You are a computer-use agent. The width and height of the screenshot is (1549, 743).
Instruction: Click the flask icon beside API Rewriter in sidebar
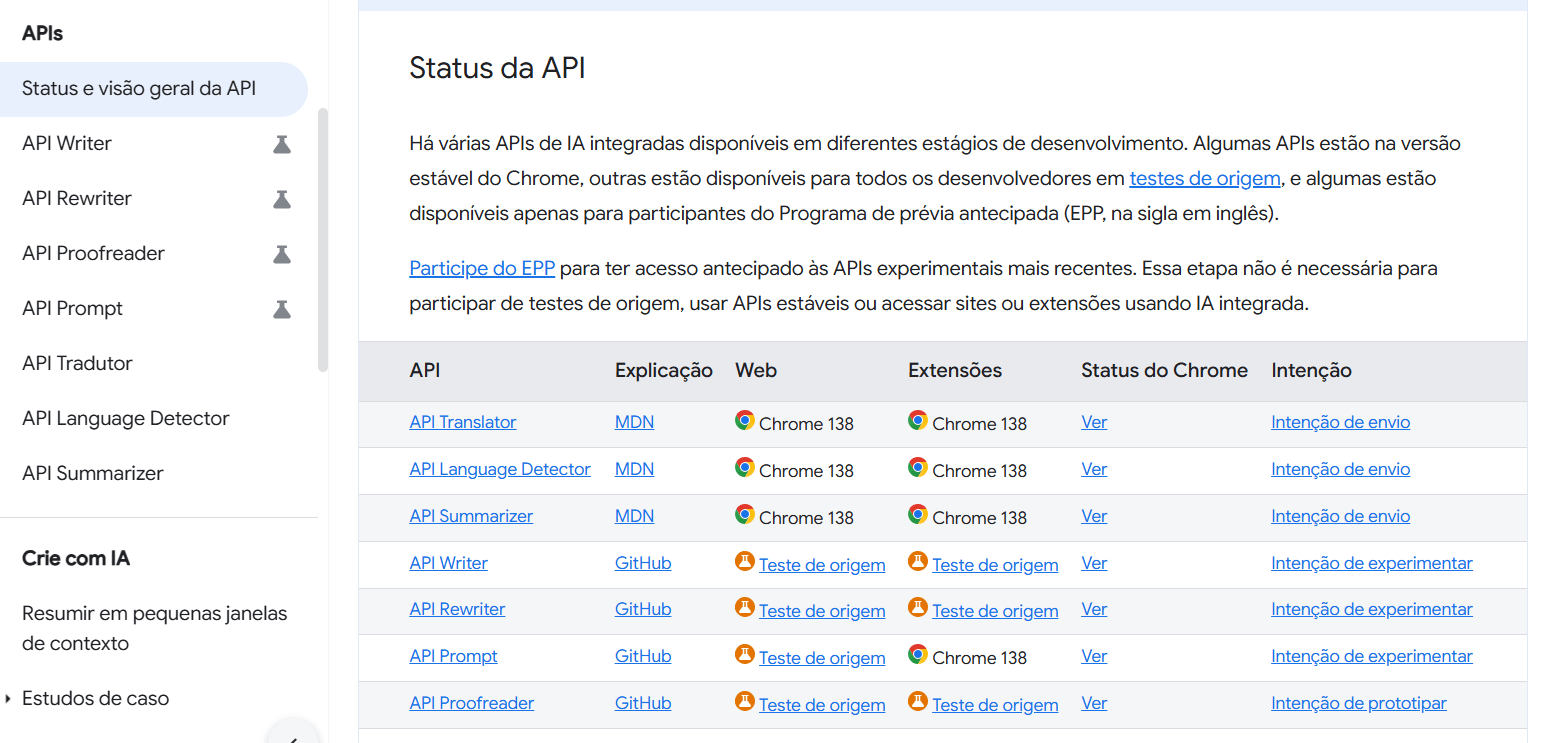(x=282, y=199)
